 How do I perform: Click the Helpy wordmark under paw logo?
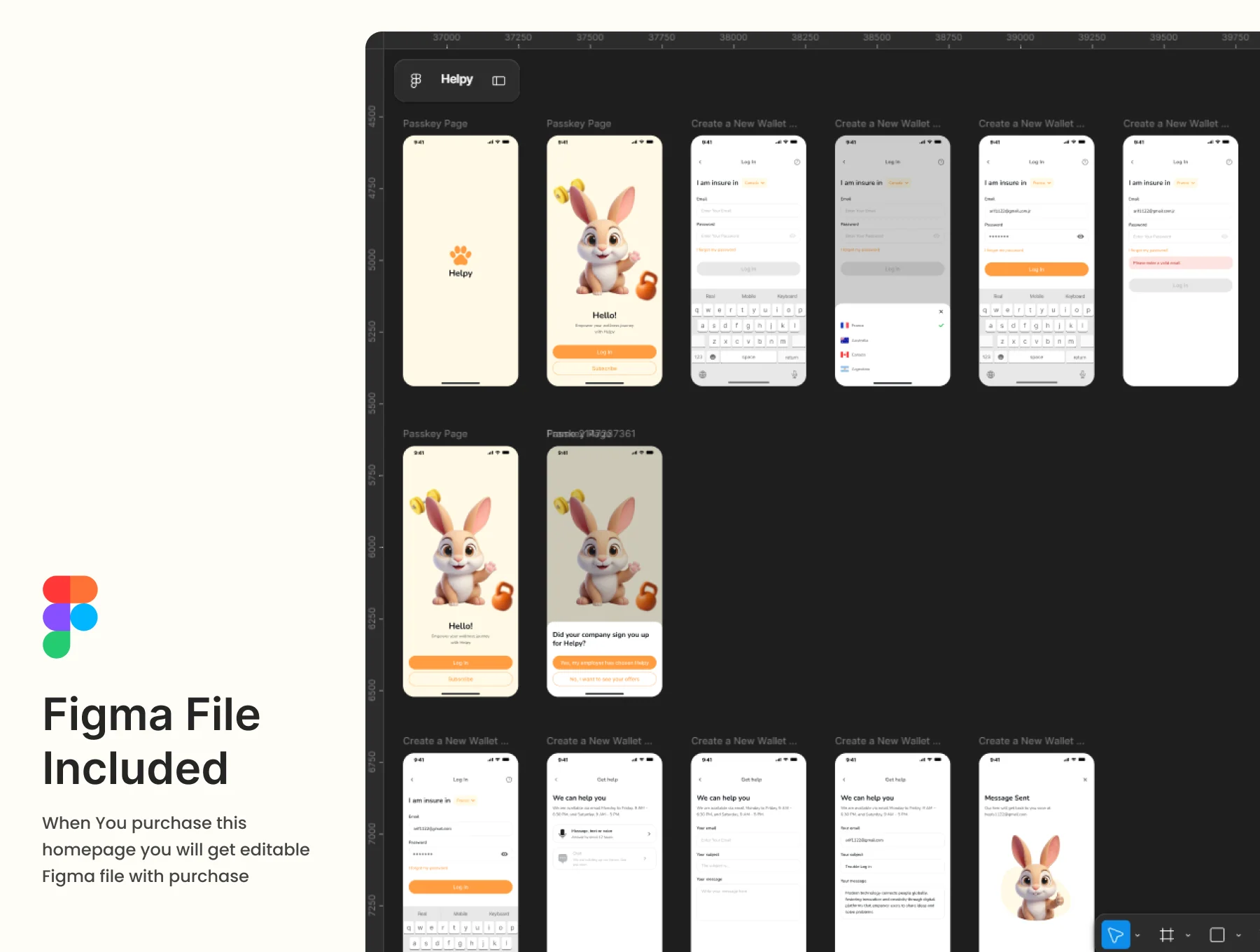[461, 273]
